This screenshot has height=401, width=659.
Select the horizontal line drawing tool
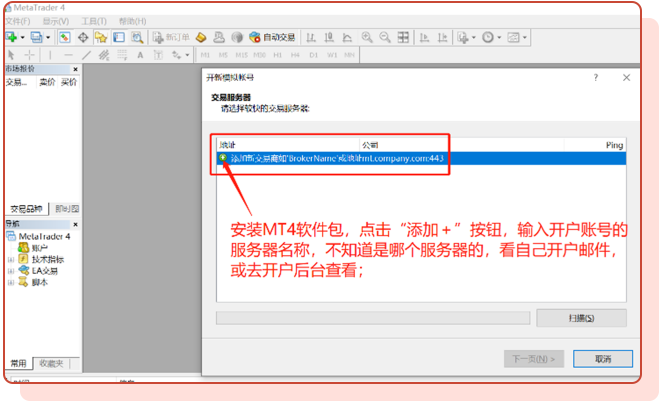point(68,55)
